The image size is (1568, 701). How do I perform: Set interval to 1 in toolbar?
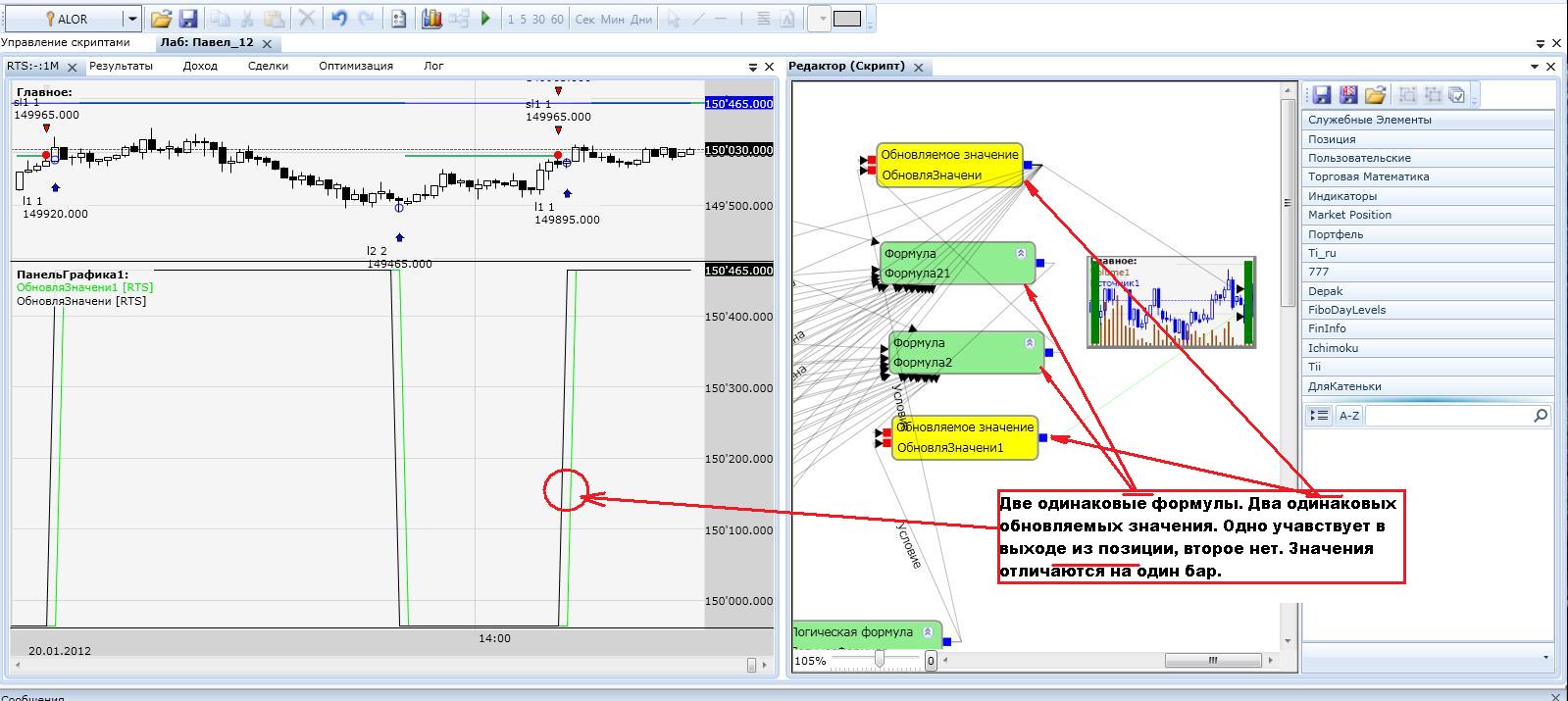point(510,19)
